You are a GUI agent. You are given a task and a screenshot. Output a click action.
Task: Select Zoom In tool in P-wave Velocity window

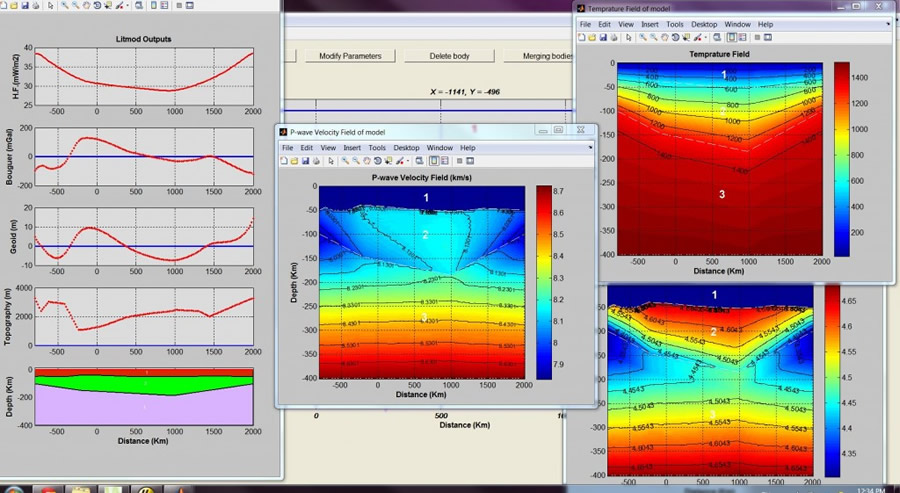[346, 161]
